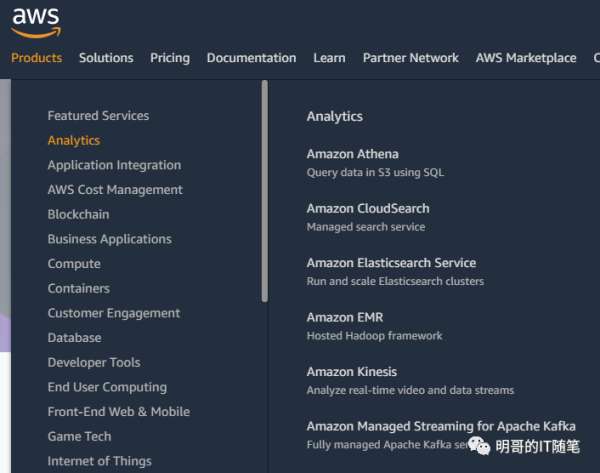Click 'Analyze real-time video and data streams'
The height and width of the screenshot is (473, 600).
point(410,390)
